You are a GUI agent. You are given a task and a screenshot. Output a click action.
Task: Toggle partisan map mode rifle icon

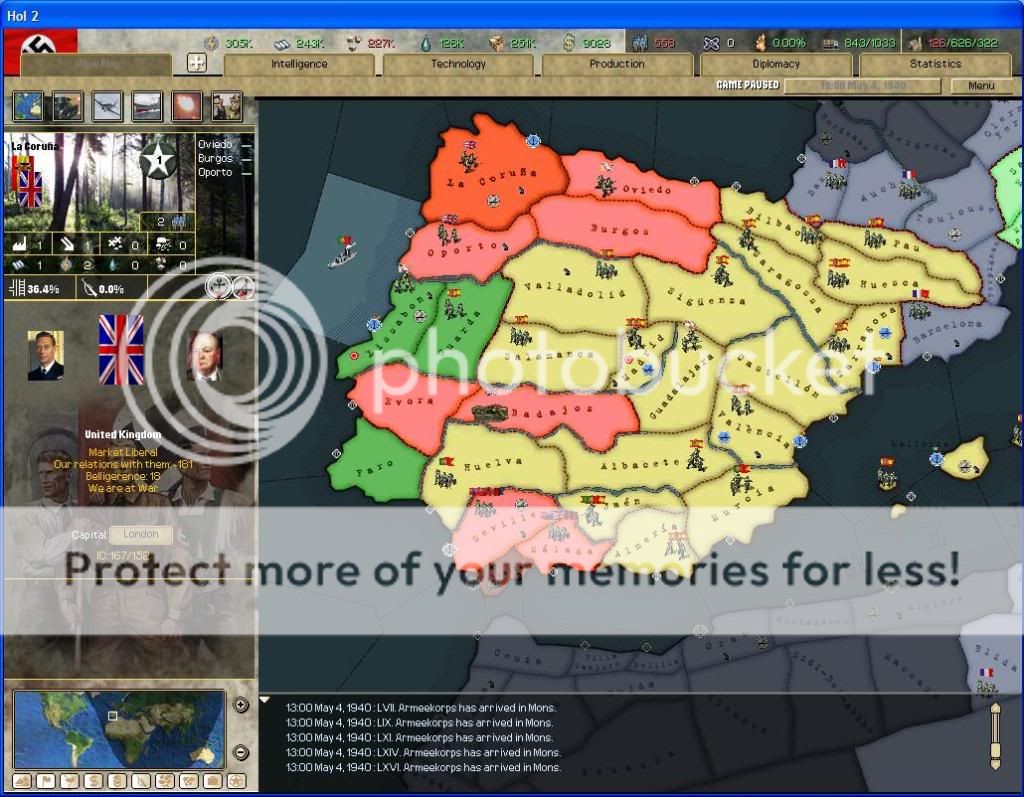[x=141, y=781]
